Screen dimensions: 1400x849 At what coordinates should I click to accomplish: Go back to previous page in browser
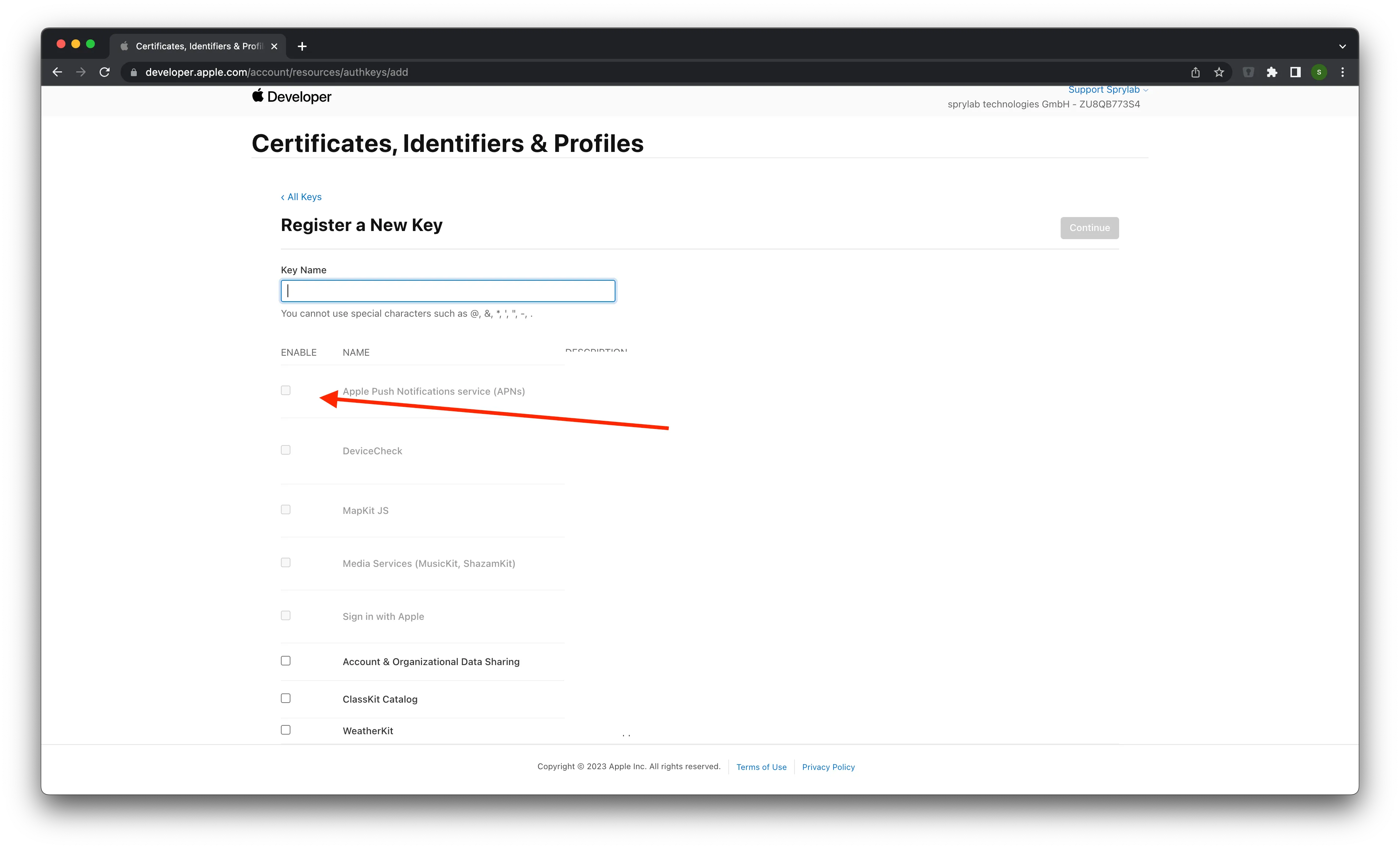[x=57, y=72]
